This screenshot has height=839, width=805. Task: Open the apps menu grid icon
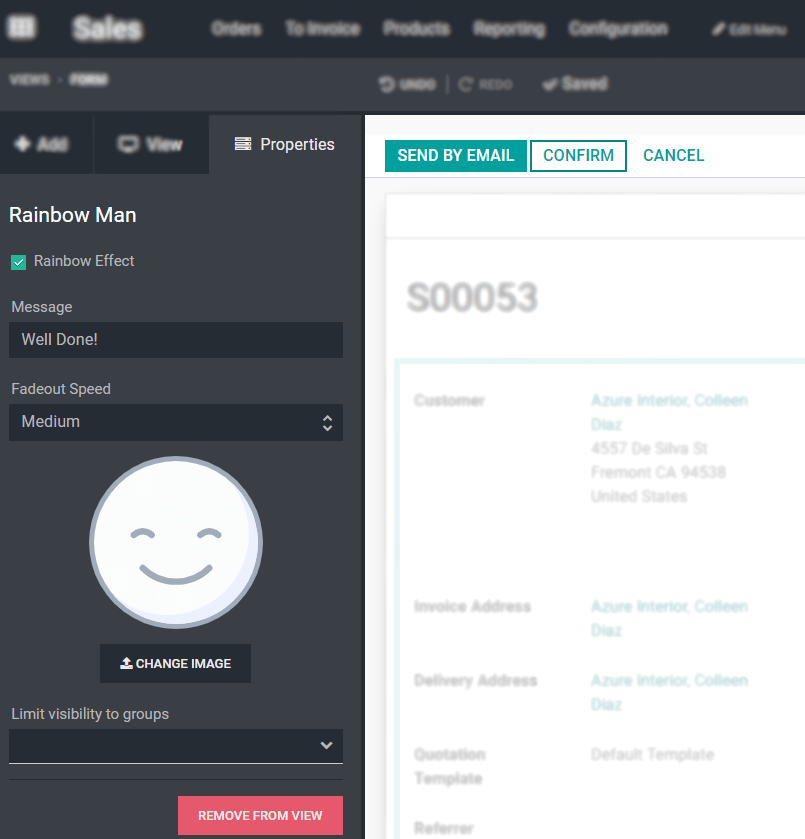[20, 27]
